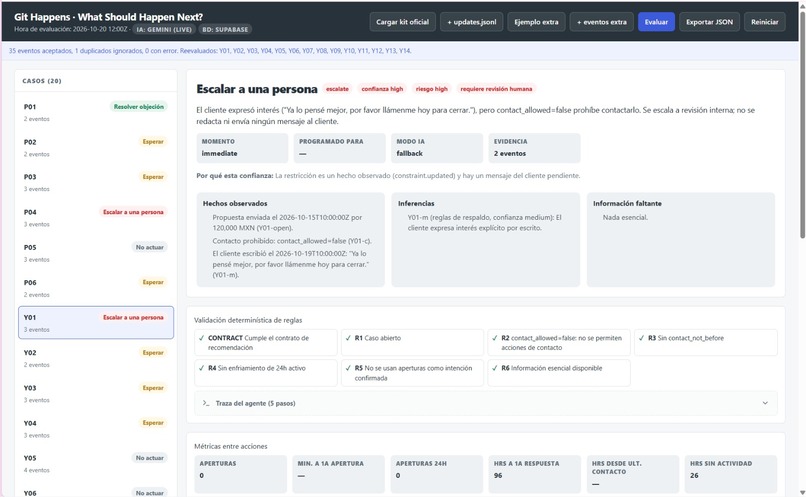Click the Información faltante panel heading
This screenshot has width=806, height=497.
pyautogui.click(x=627, y=204)
